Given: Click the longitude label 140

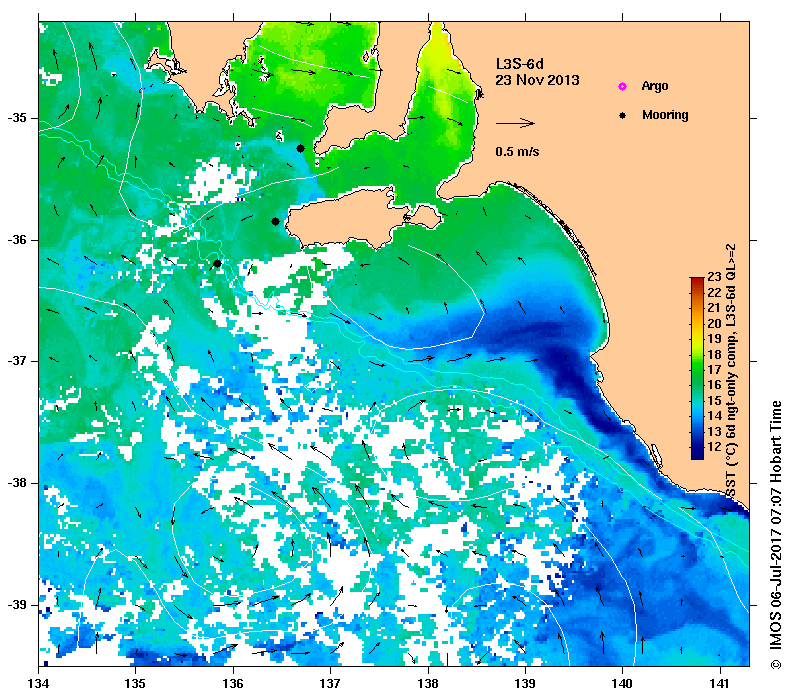Looking at the screenshot, I should pyautogui.click(x=623, y=684).
